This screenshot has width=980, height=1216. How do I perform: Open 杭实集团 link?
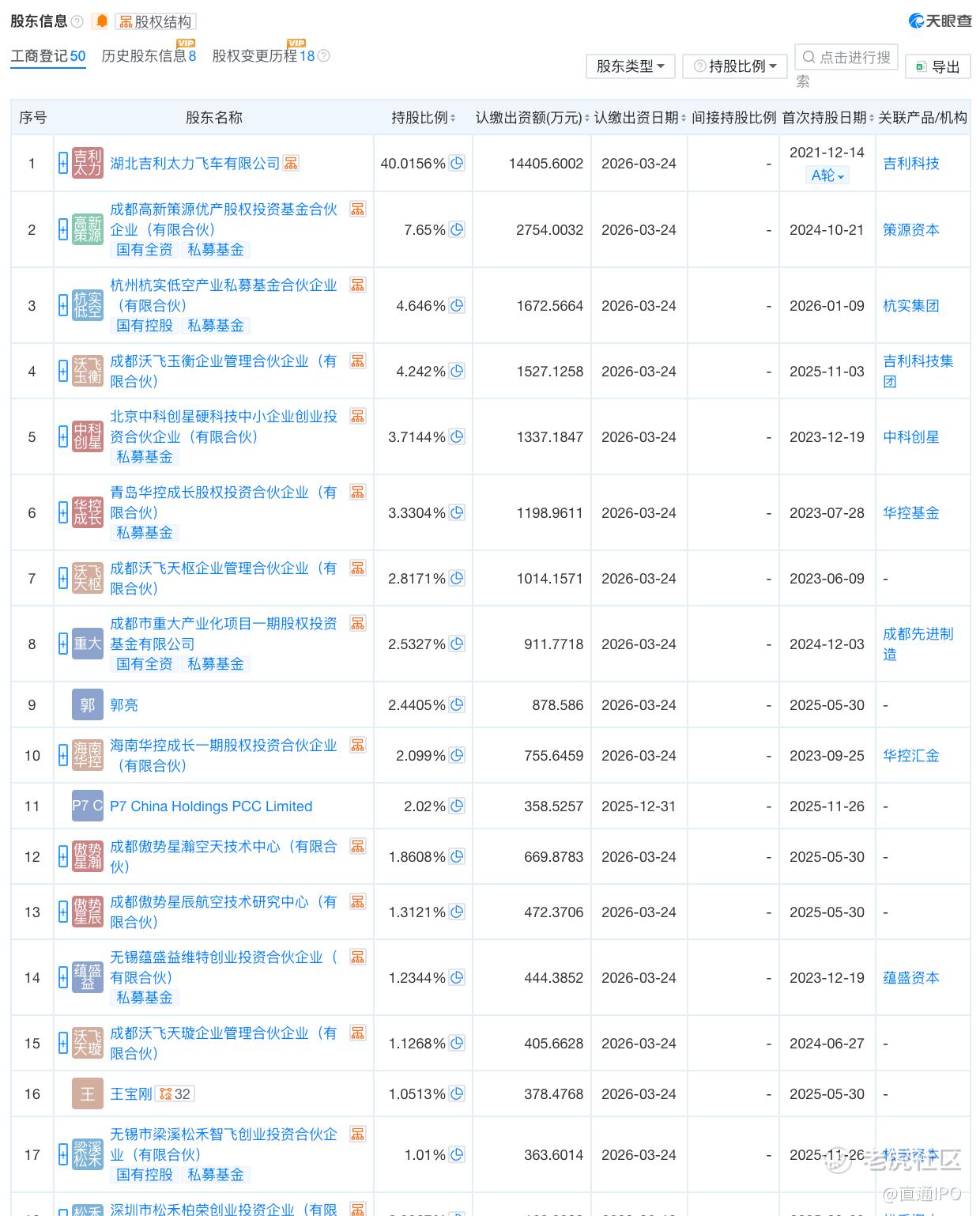(911, 306)
